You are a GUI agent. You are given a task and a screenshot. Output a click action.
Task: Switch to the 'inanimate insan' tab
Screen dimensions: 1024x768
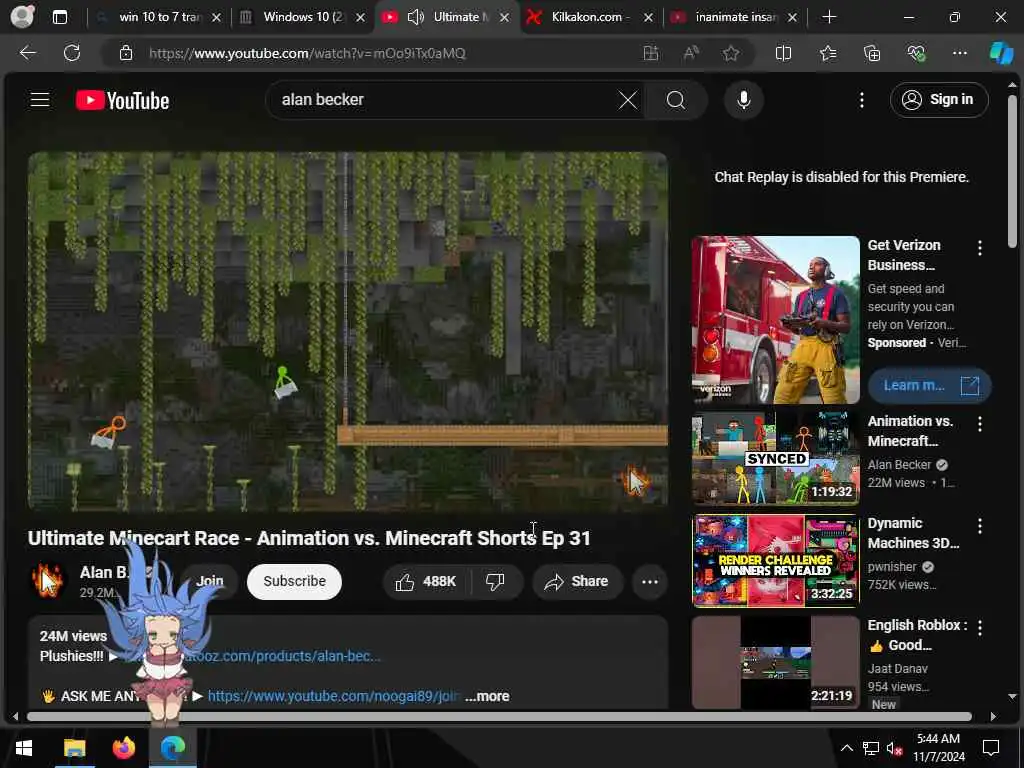(x=736, y=17)
